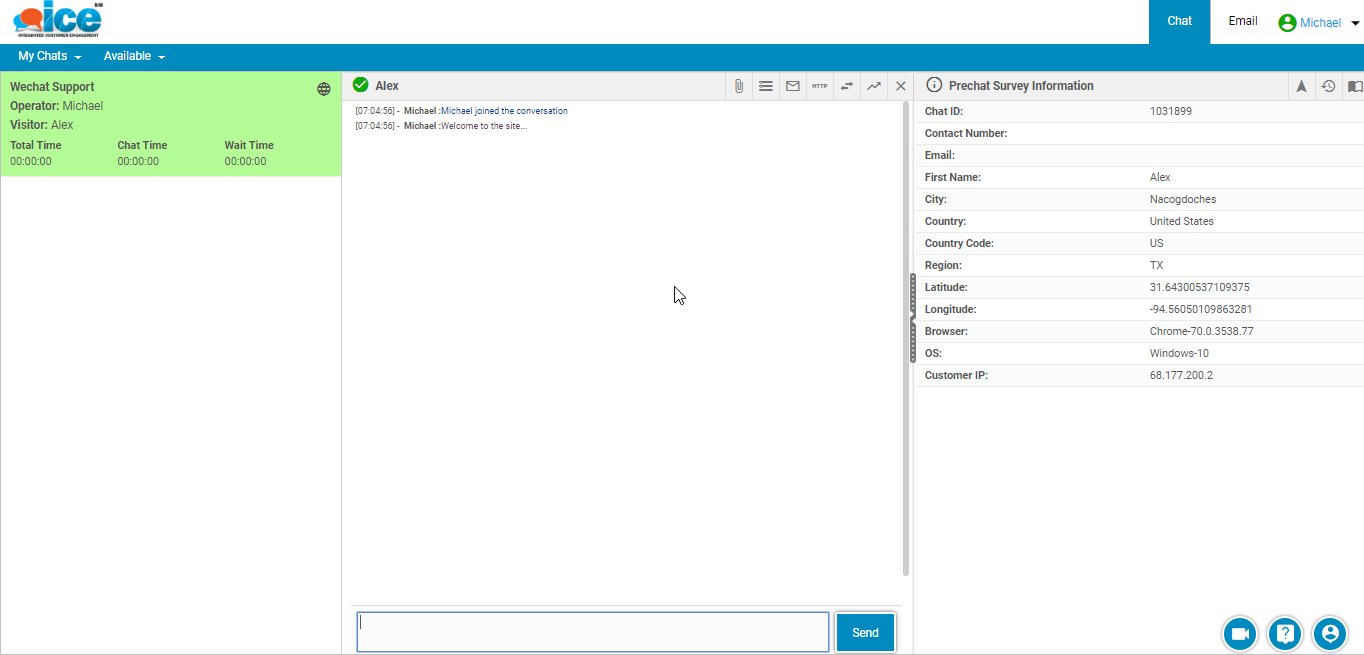Screen dimensions: 1364x655
Task: Click the round person profile button
Action: point(1330,633)
